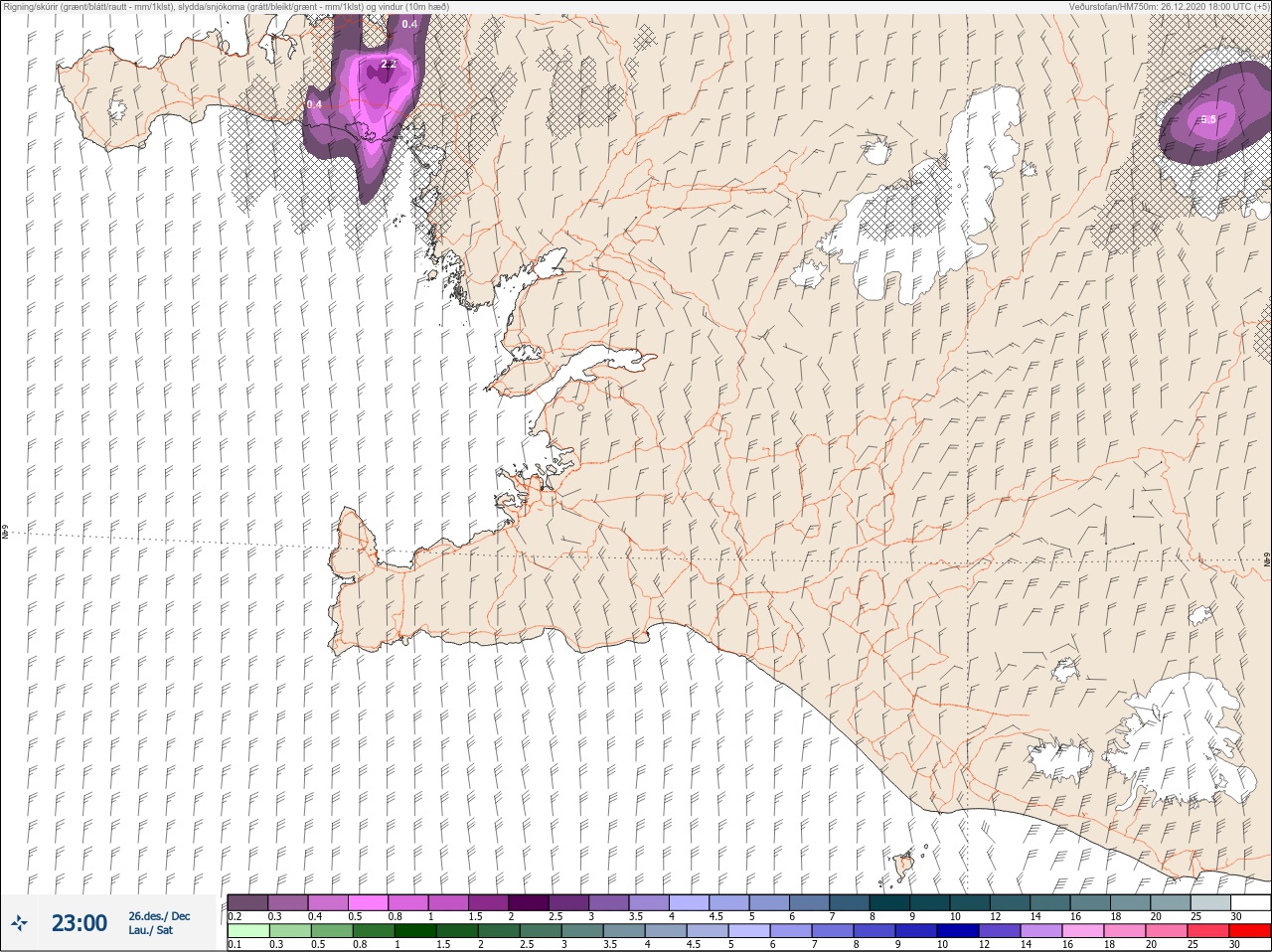1272x952 pixels.
Task: Pick the pale green rain swatch between 0.1 and 0.3
Action: [248, 931]
